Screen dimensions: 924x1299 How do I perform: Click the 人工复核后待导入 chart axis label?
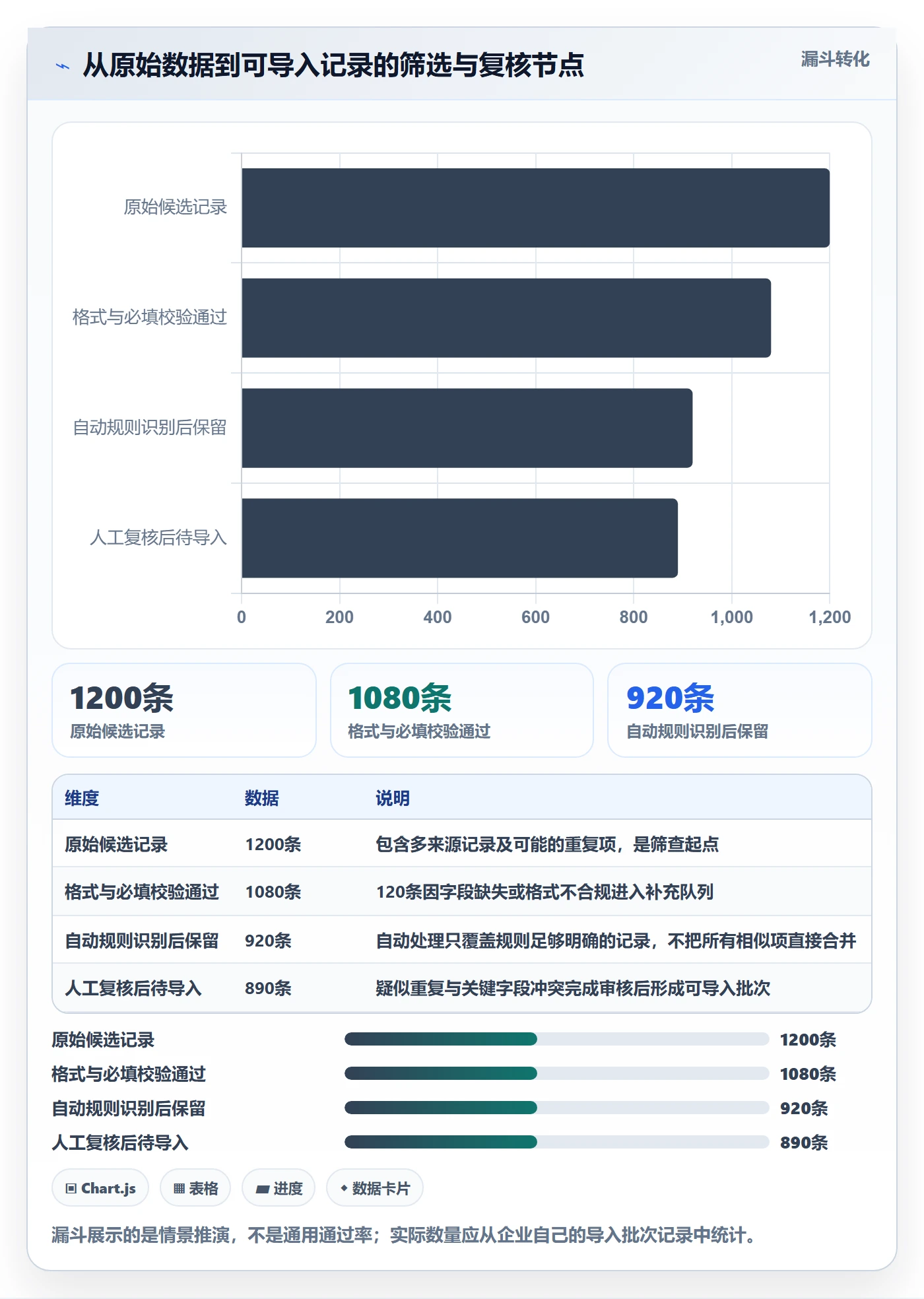pos(158,538)
